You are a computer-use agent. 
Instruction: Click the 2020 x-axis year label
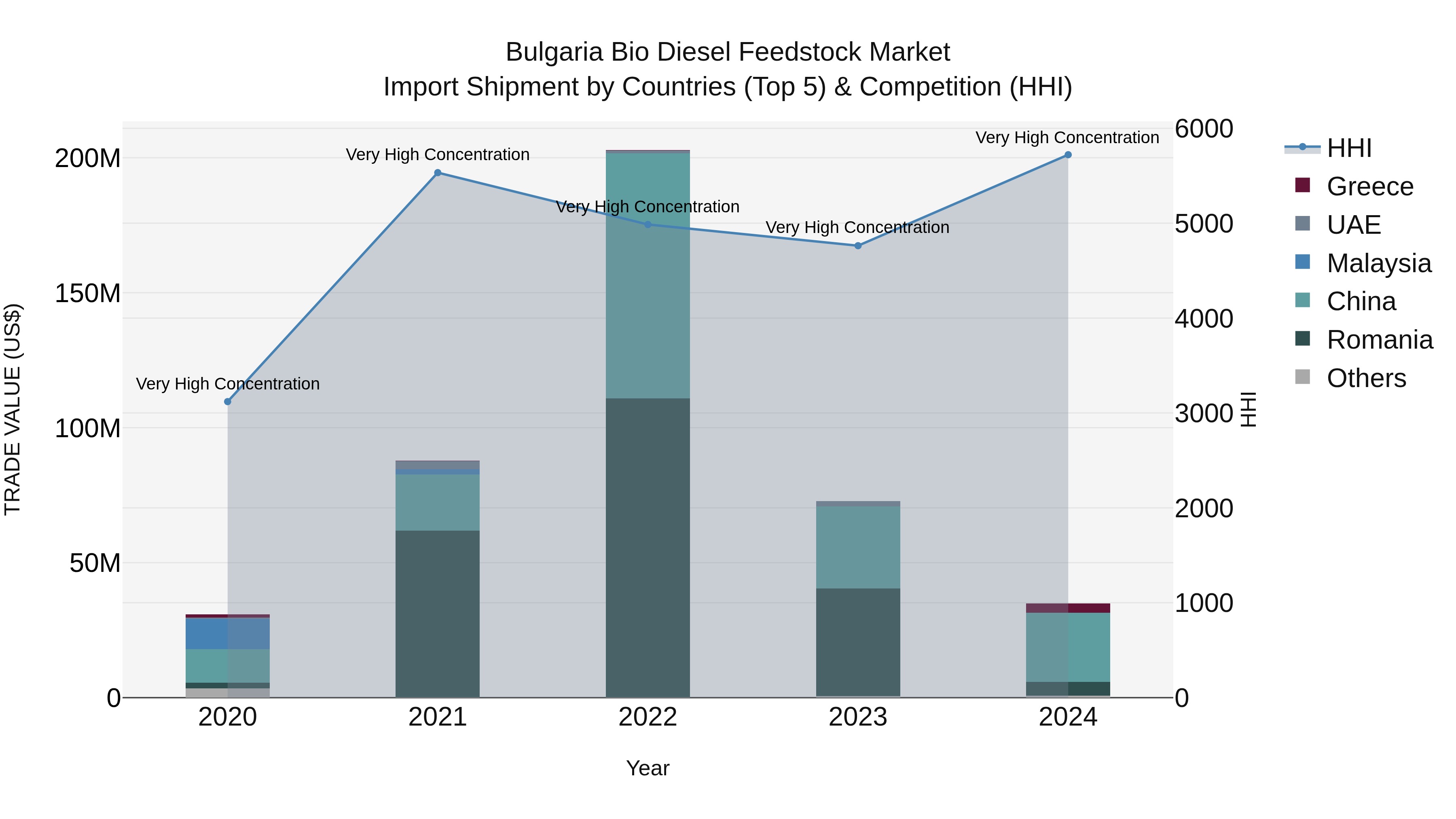tap(228, 717)
